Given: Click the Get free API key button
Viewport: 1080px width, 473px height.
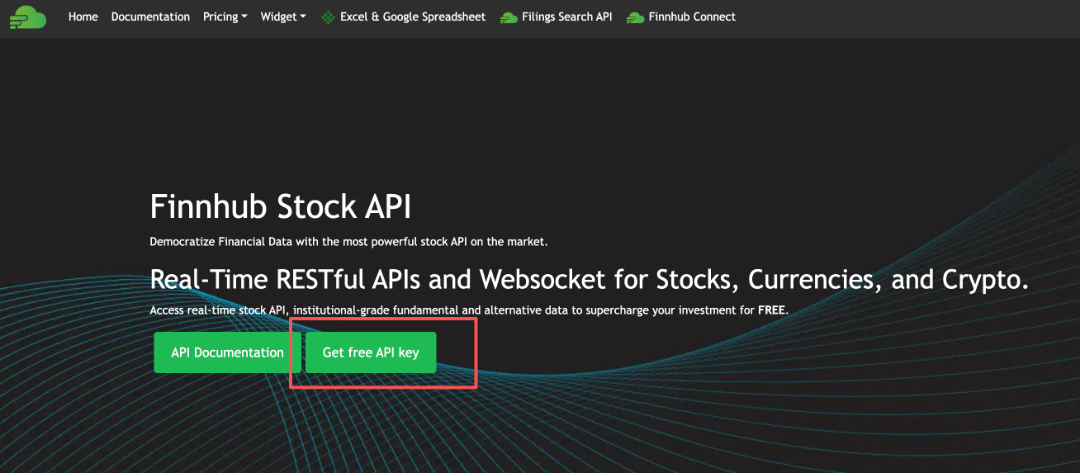Looking at the screenshot, I should click(x=370, y=353).
